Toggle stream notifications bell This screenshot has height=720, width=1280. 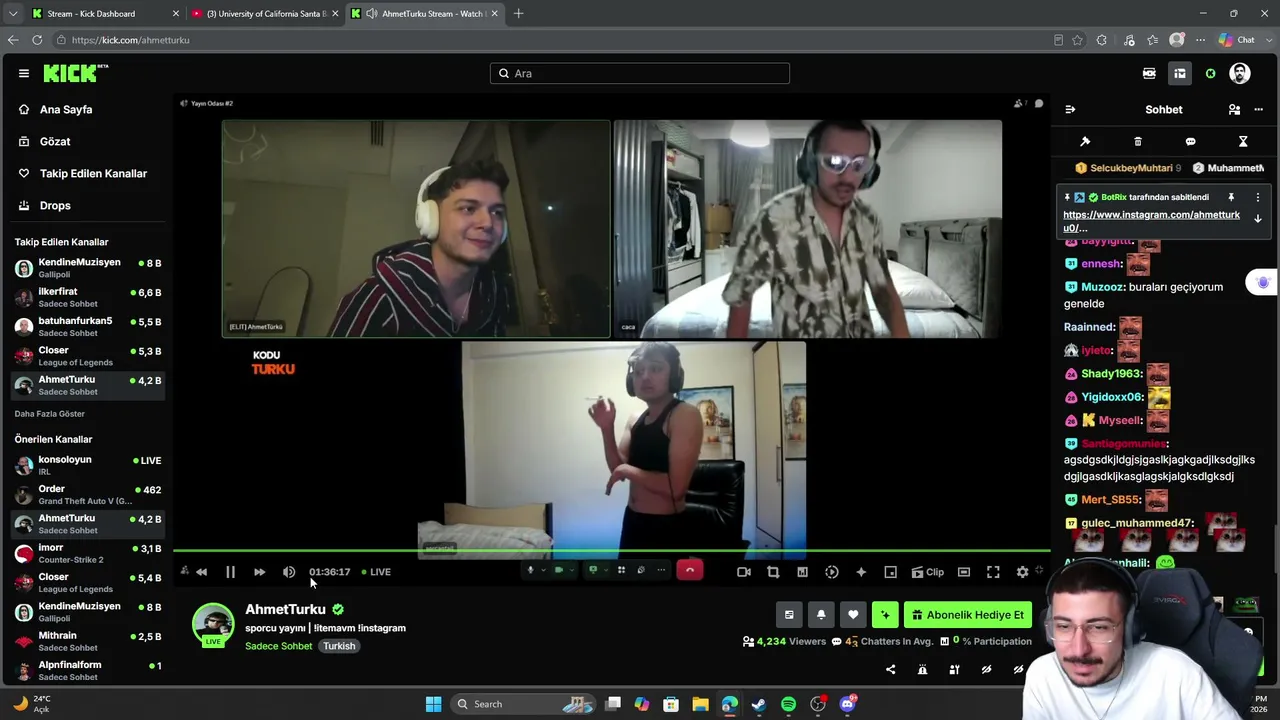coord(821,615)
